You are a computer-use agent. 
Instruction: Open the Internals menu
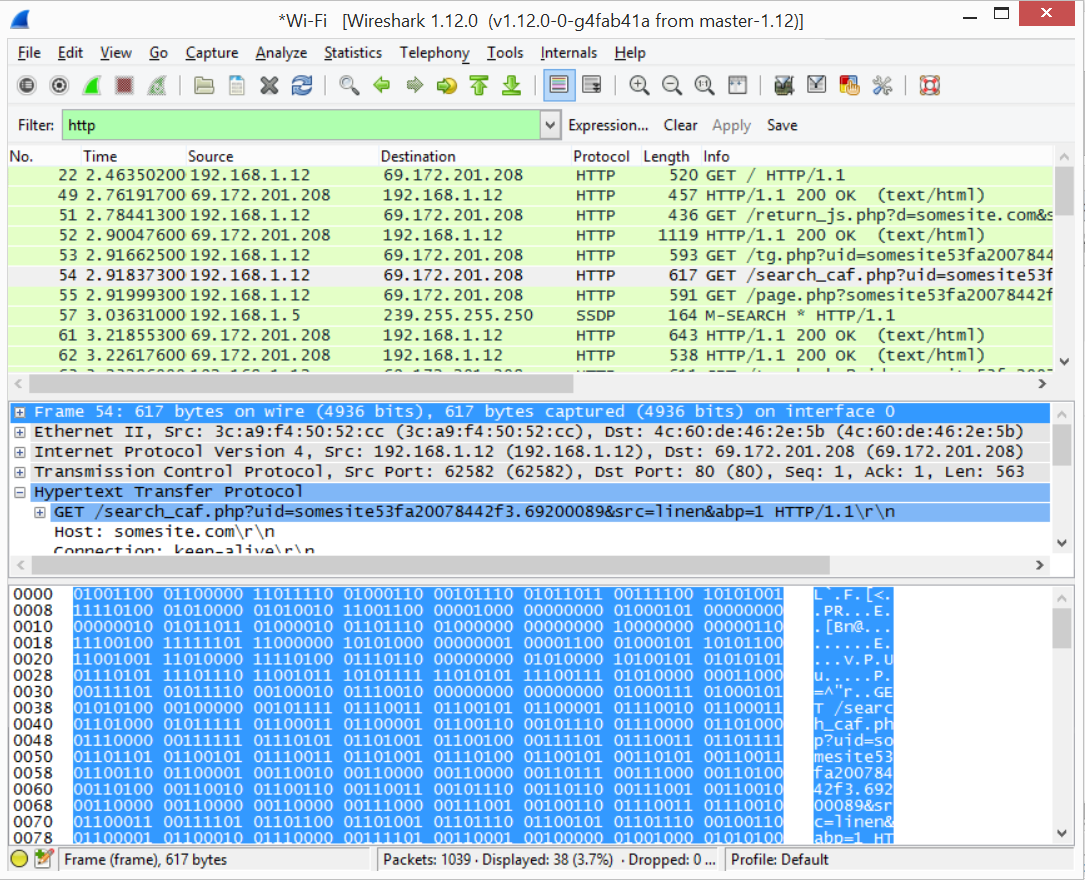569,53
